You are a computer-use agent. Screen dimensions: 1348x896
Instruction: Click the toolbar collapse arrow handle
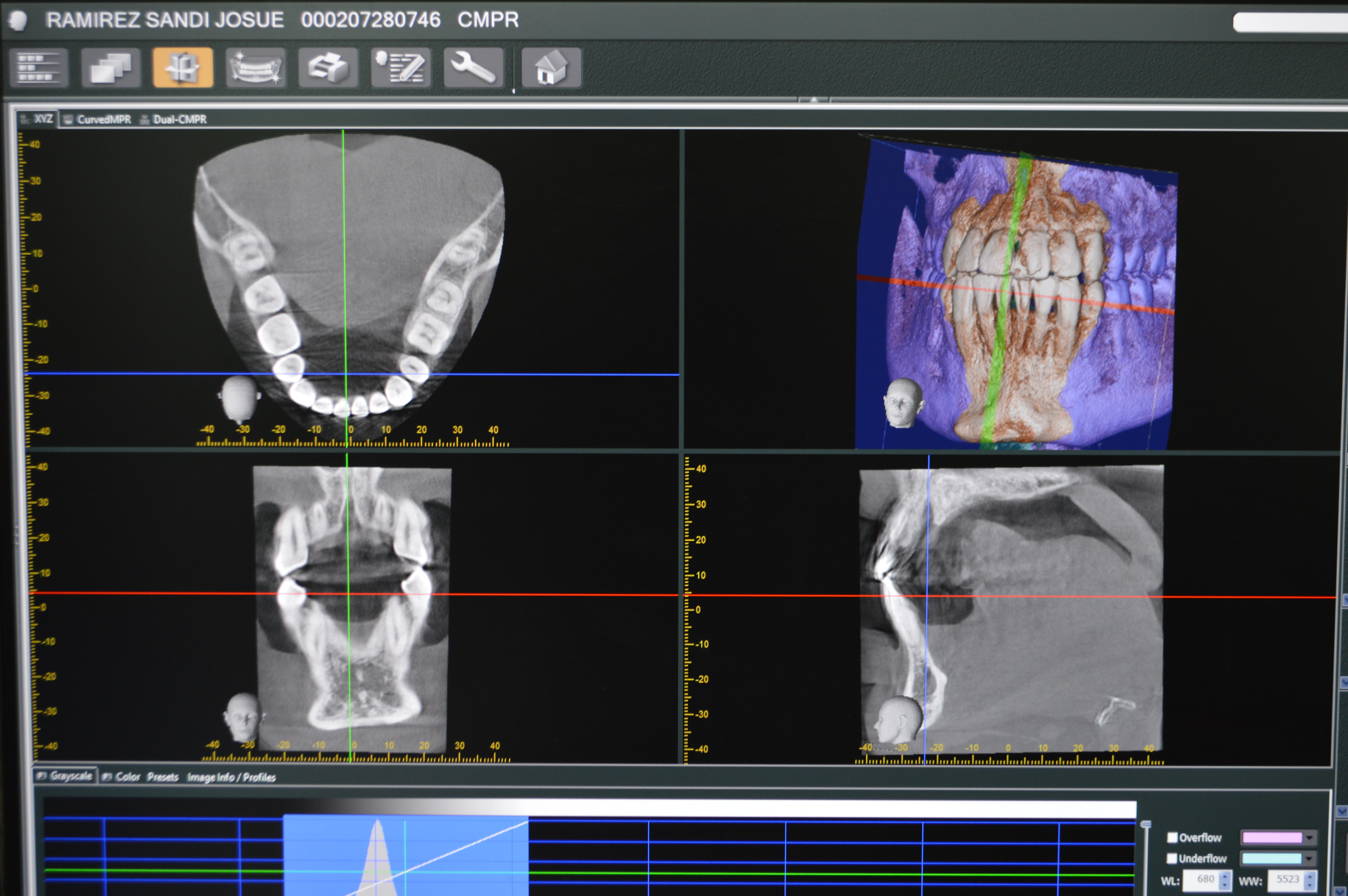click(x=814, y=100)
